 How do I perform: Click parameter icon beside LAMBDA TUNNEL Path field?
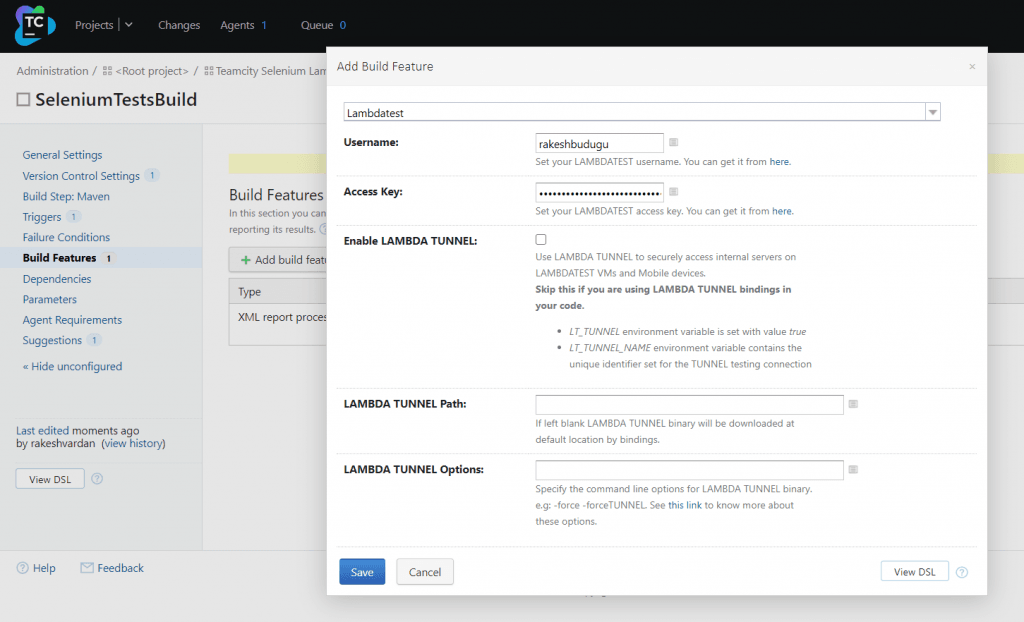pyautogui.click(x=853, y=404)
